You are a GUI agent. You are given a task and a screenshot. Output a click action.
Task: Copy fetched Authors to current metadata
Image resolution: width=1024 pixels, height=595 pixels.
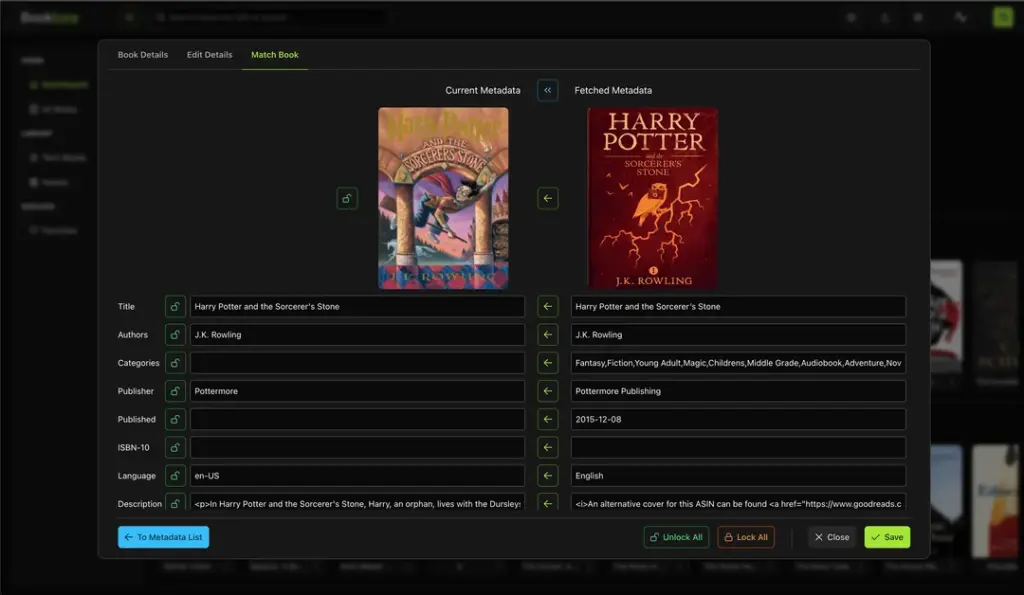pyautogui.click(x=547, y=334)
